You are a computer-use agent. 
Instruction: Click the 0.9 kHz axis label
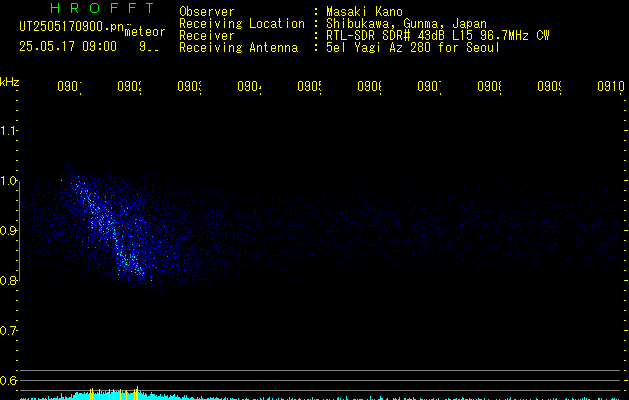point(8,231)
